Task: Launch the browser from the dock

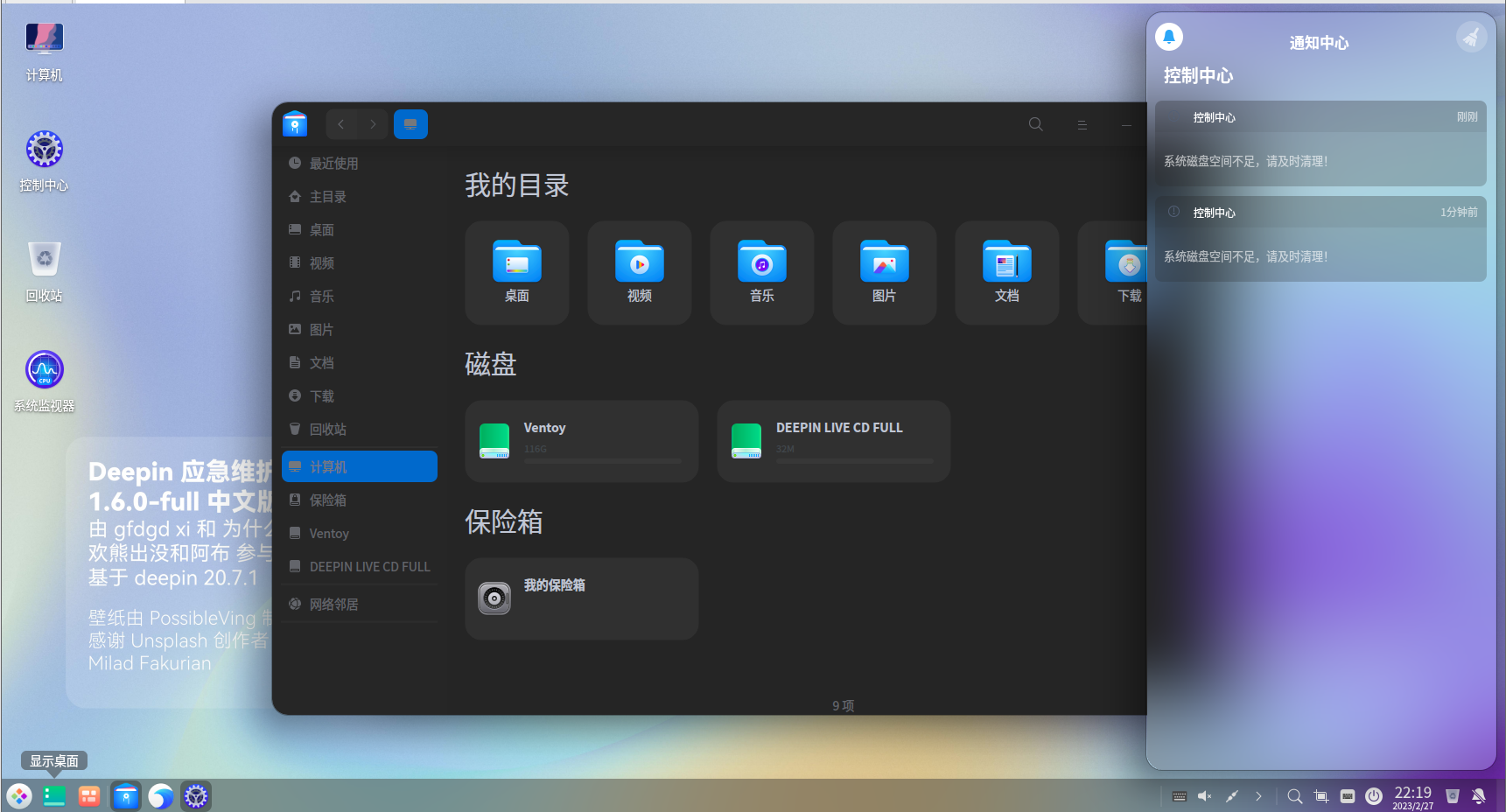Action: coord(161,796)
